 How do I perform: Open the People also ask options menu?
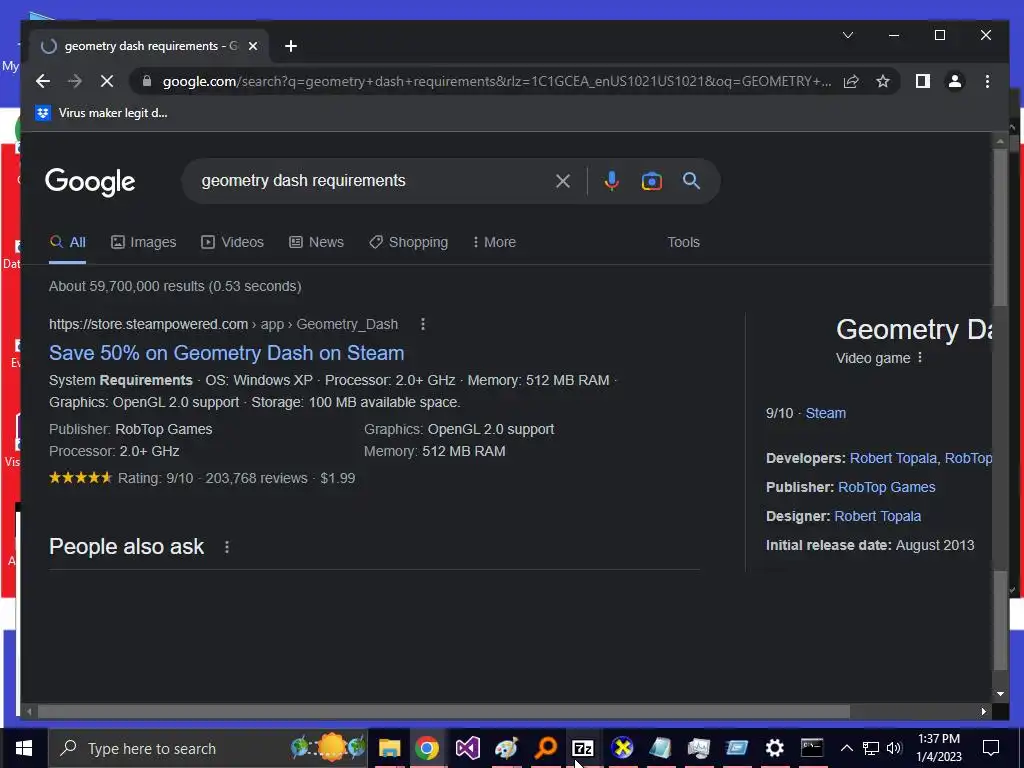pyautogui.click(x=227, y=547)
